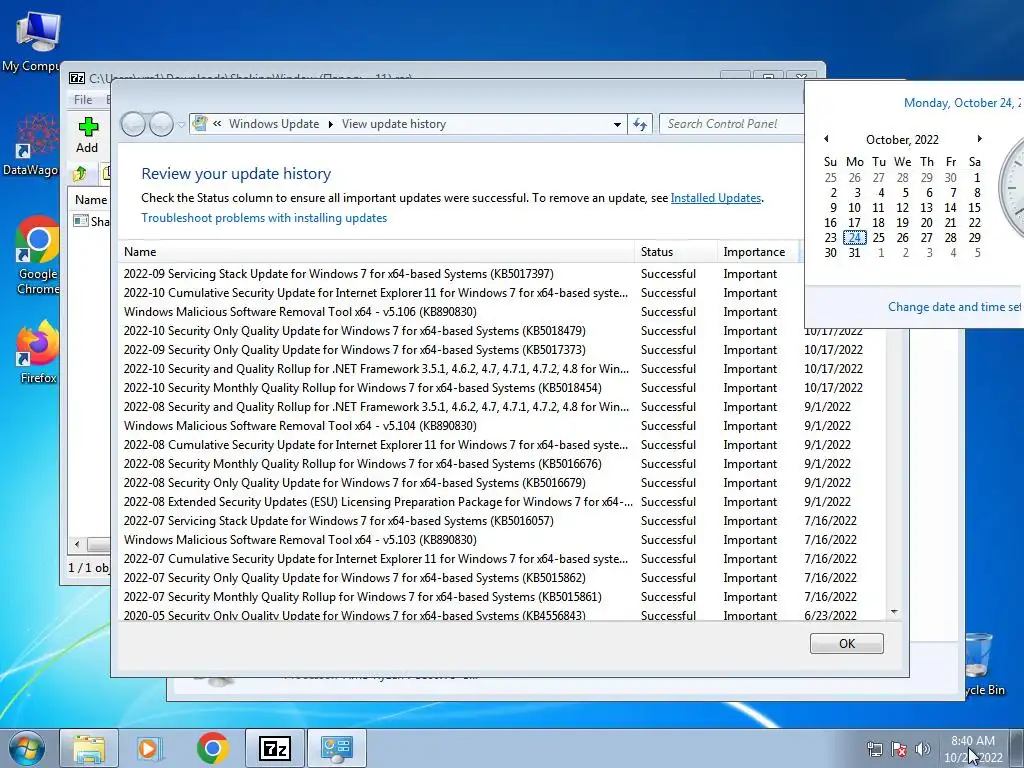Select October 31 in the calendar
Screen dimensions: 1024x768
pyautogui.click(x=854, y=253)
